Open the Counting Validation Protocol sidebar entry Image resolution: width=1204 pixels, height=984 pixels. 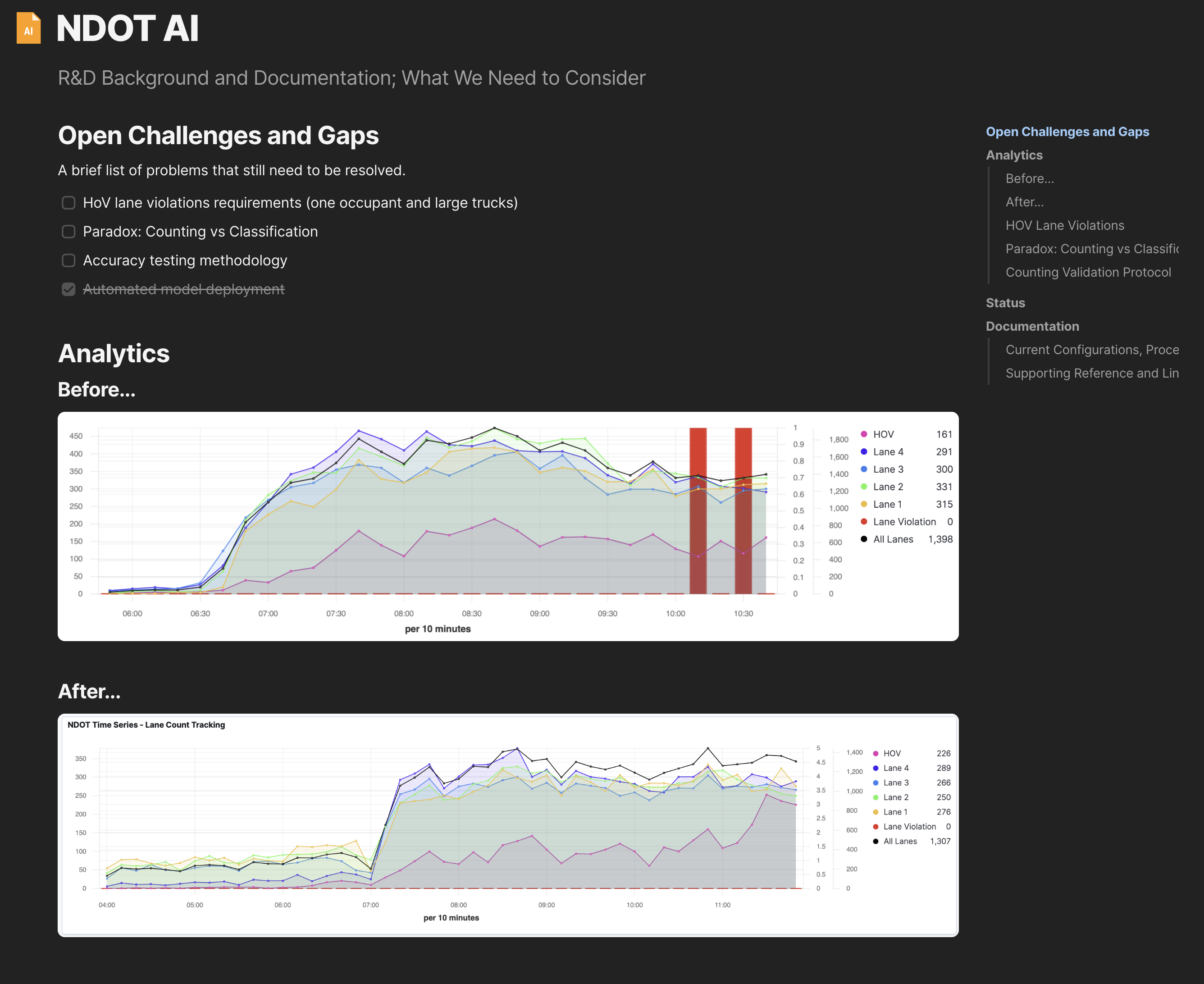pyautogui.click(x=1088, y=272)
